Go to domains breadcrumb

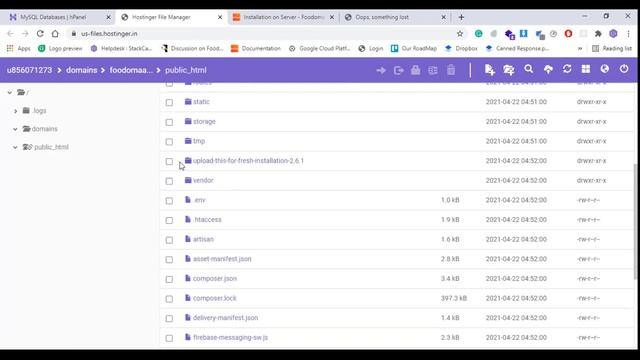tap(82, 70)
